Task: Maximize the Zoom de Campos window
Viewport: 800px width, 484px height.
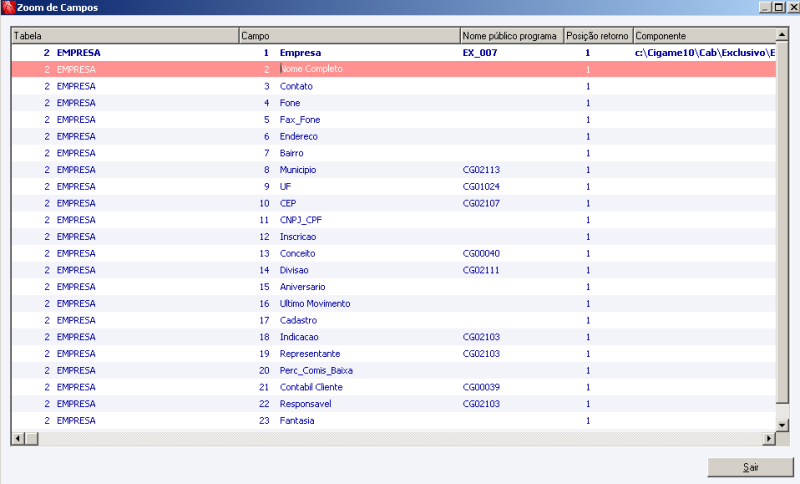Action: coord(779,7)
